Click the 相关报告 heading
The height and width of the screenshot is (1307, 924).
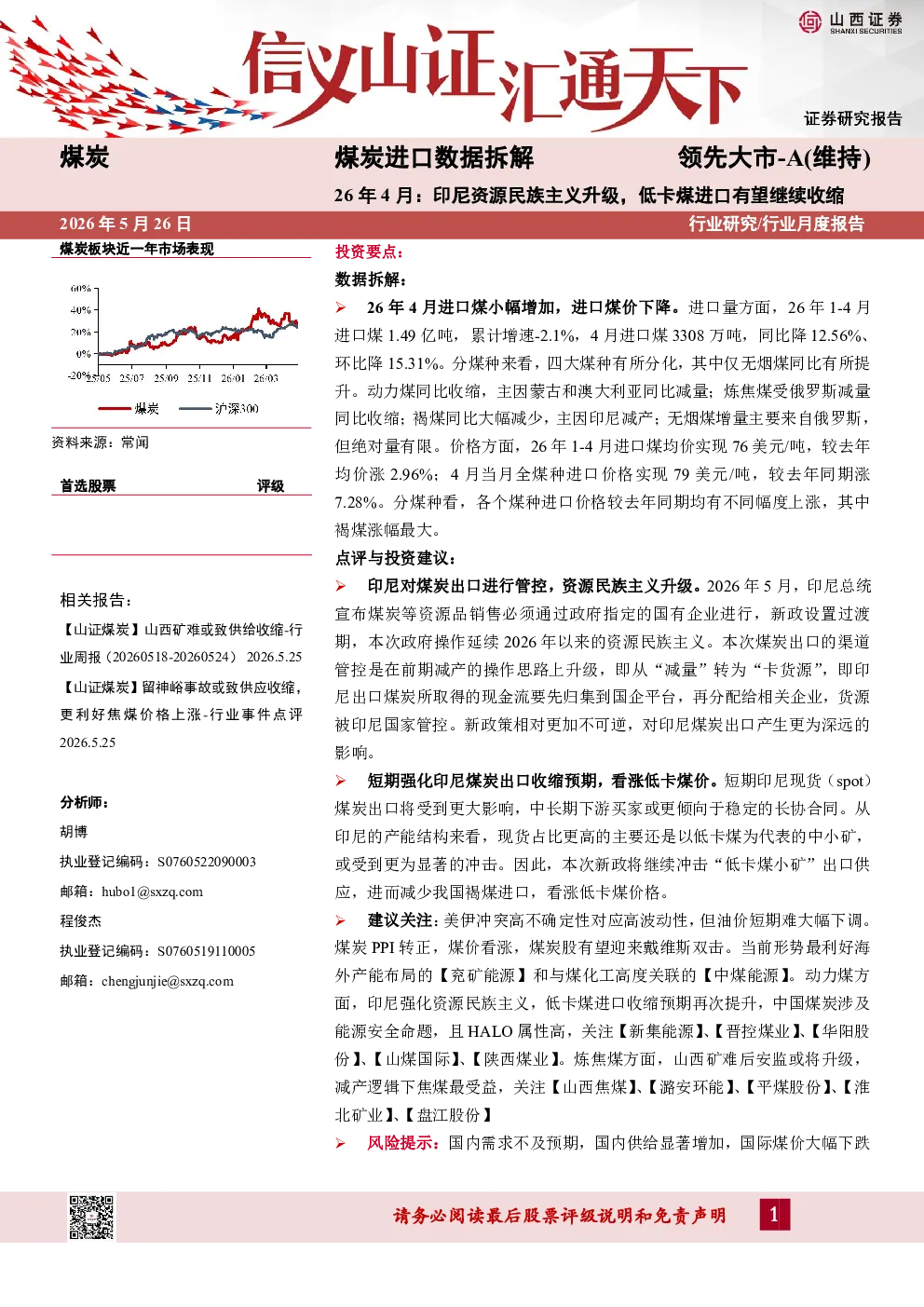point(96,601)
